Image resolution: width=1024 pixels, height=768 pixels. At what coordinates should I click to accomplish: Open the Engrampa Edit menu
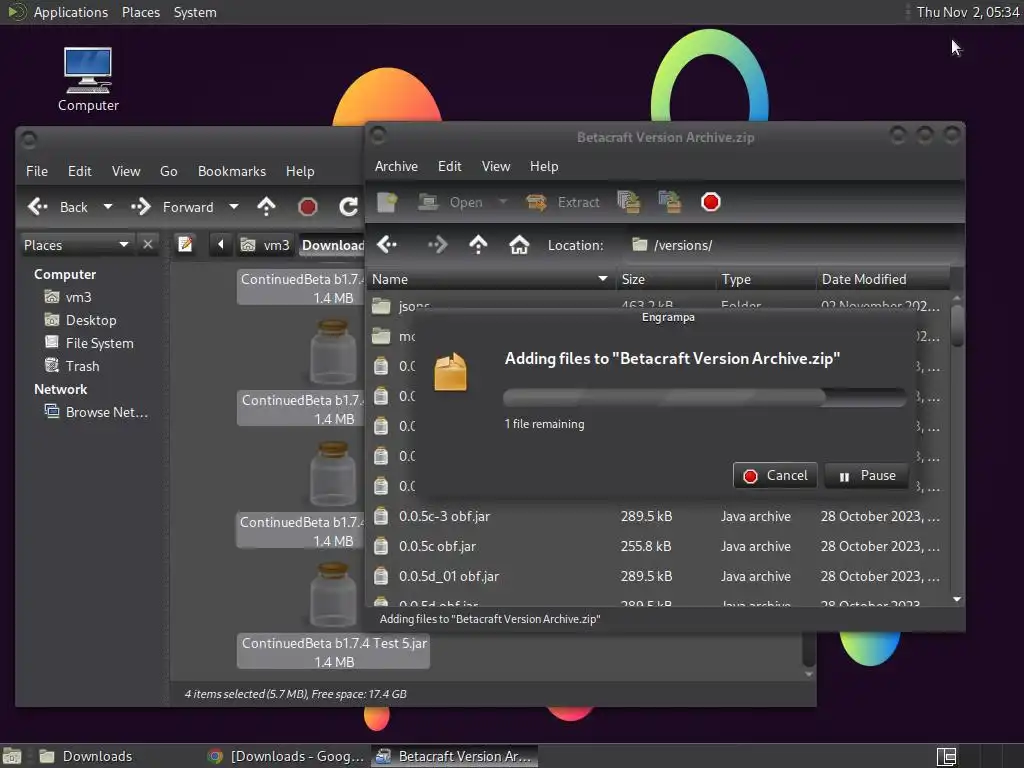pyautogui.click(x=449, y=167)
